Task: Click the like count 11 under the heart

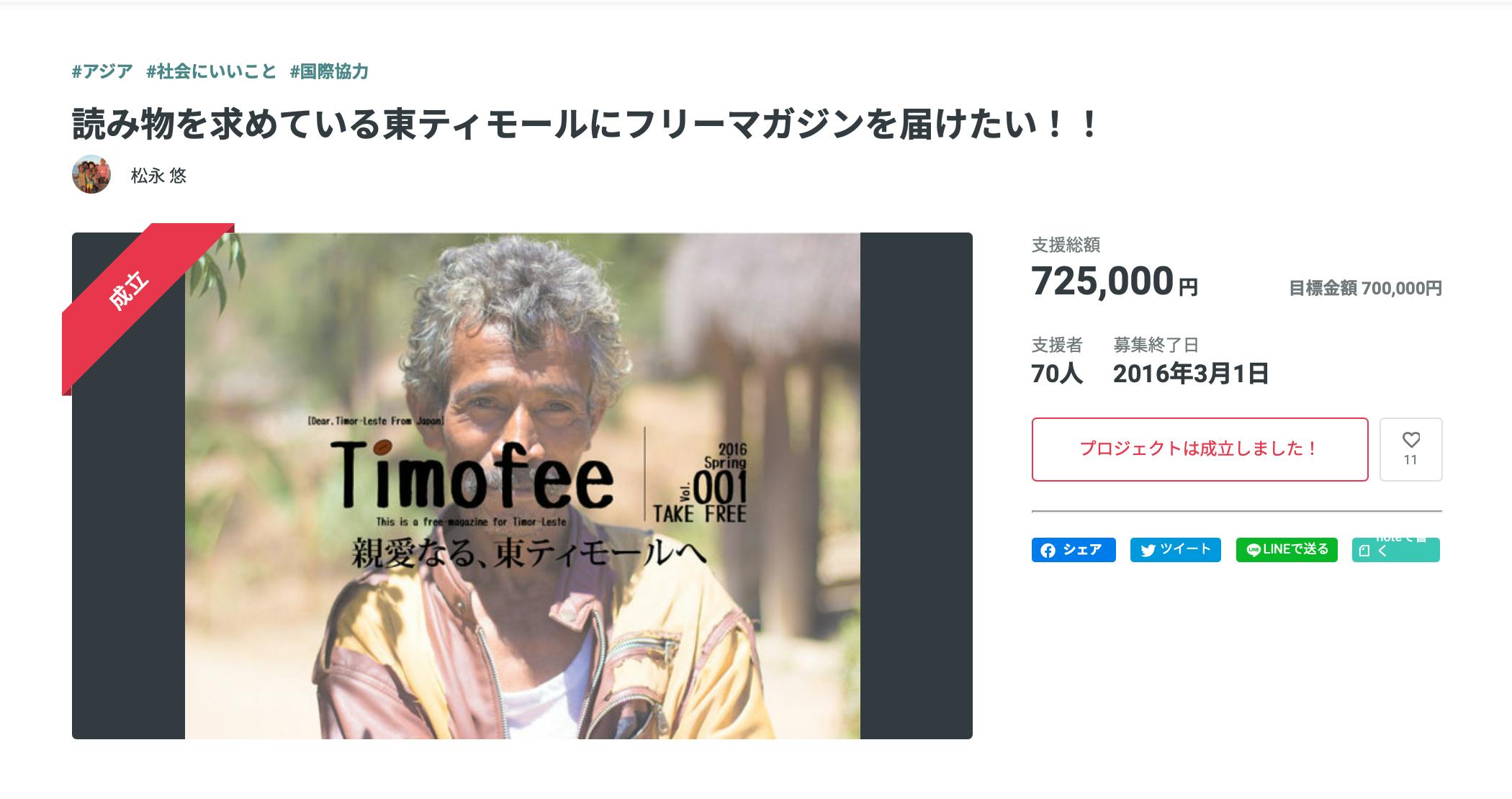Action: tap(1410, 460)
